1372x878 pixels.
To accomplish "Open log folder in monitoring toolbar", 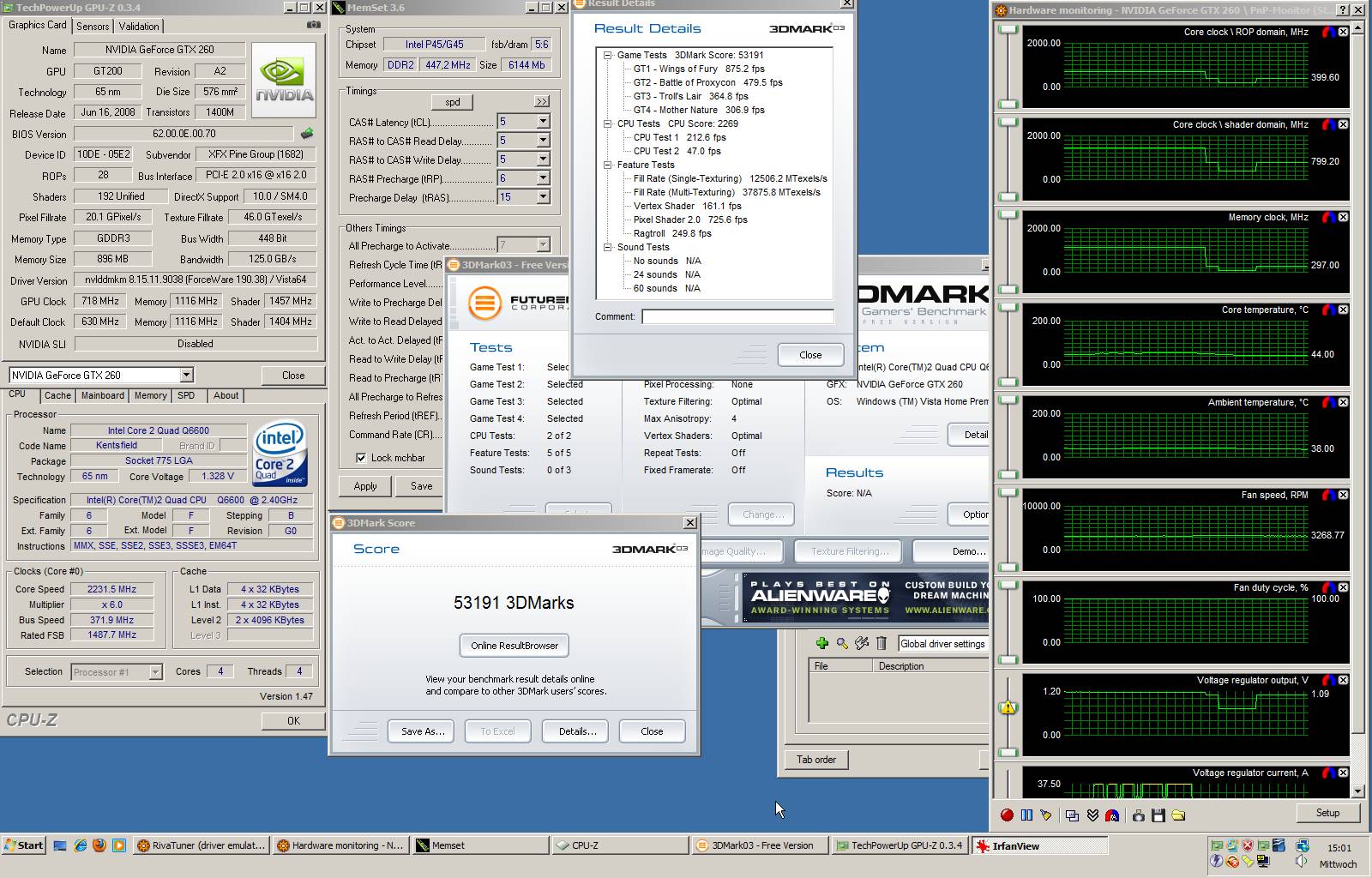I will [x=1178, y=815].
